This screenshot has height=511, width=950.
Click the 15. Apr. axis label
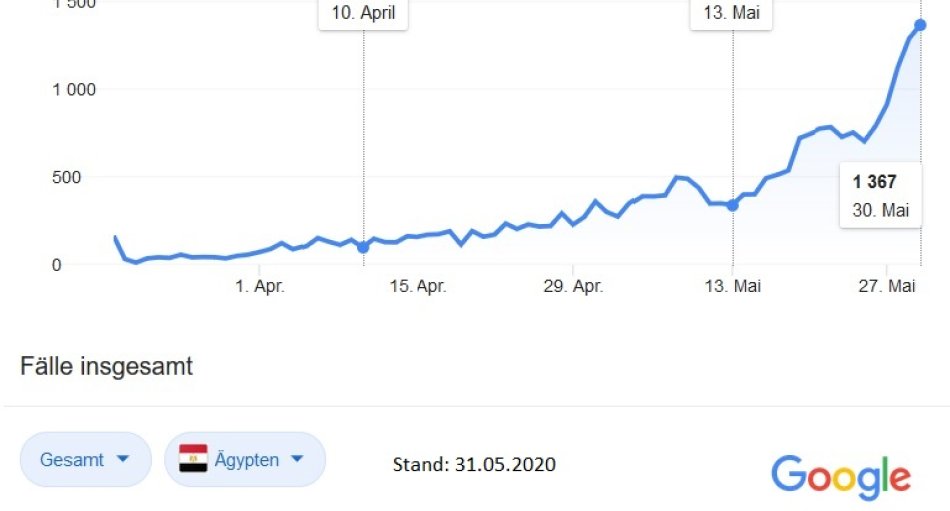pos(417,287)
